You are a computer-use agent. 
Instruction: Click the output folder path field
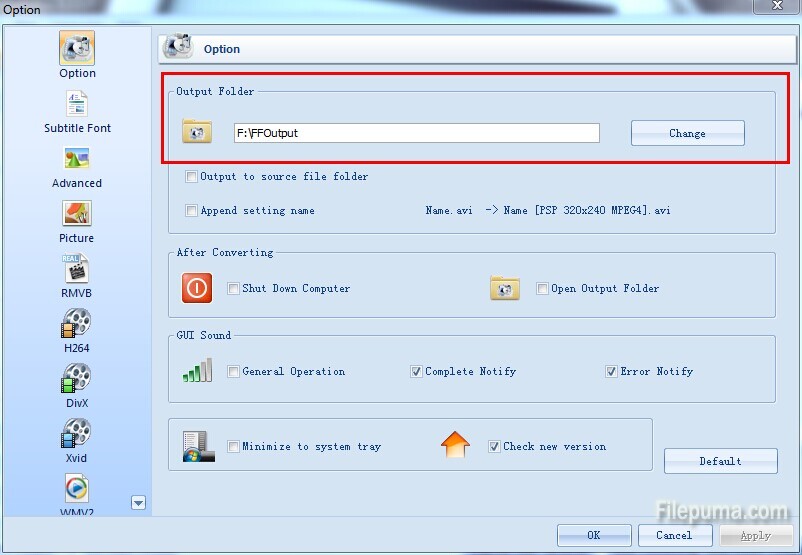[415, 133]
